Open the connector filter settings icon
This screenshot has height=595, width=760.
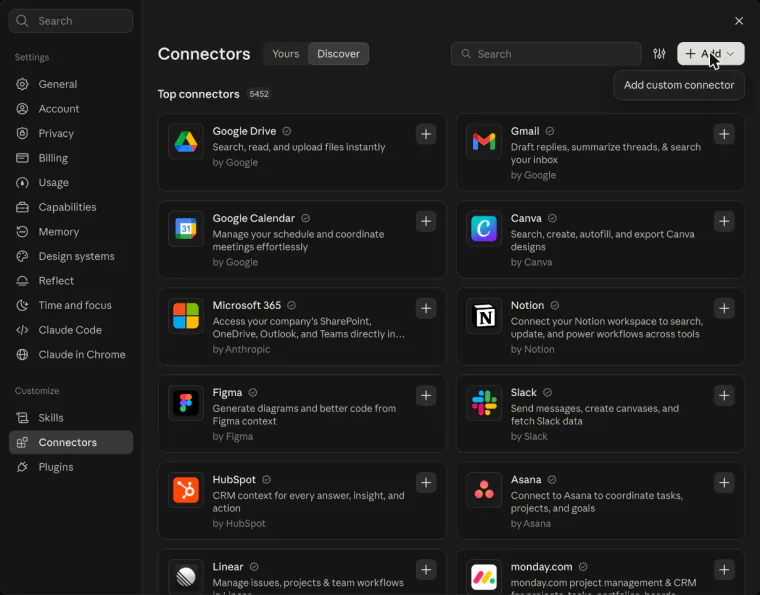[659, 54]
